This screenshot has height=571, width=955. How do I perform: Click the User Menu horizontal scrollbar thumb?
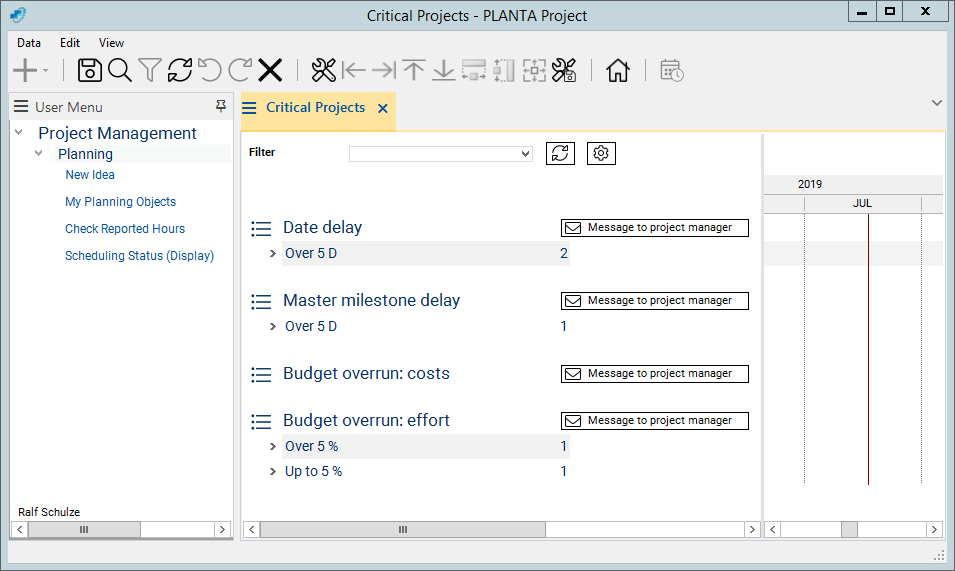pos(84,530)
